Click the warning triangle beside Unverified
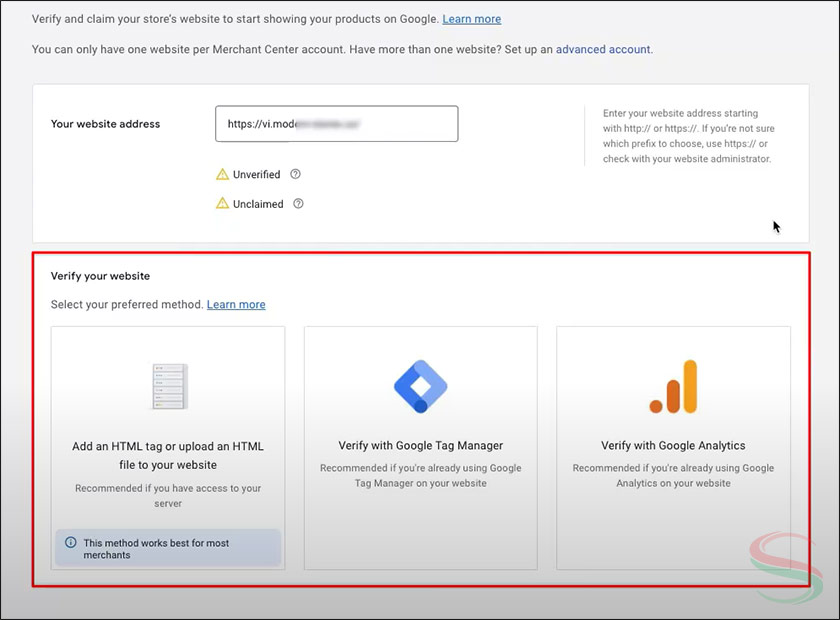This screenshot has width=840, height=620. coord(223,174)
